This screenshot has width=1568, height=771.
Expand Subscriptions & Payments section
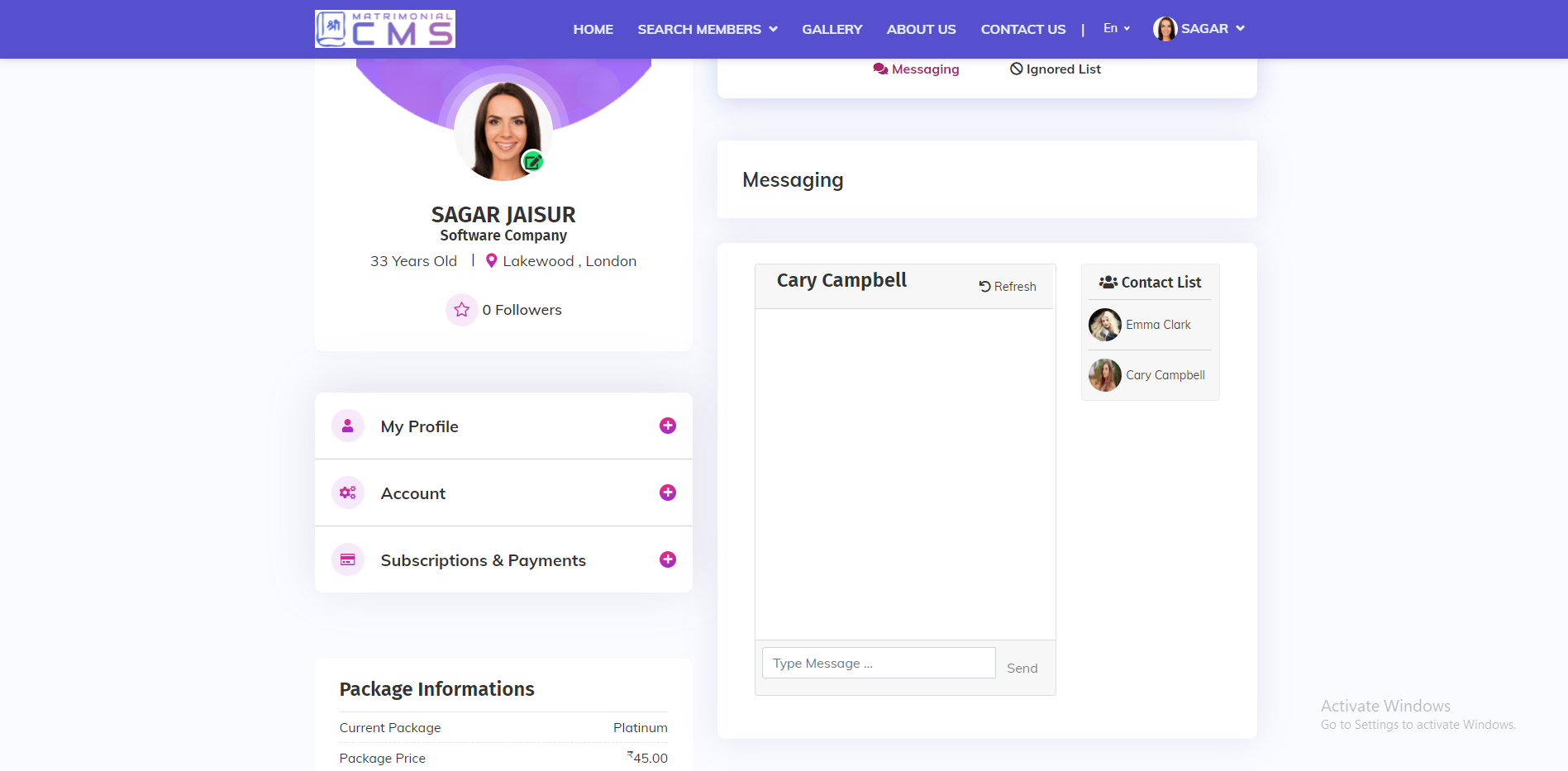coord(667,559)
